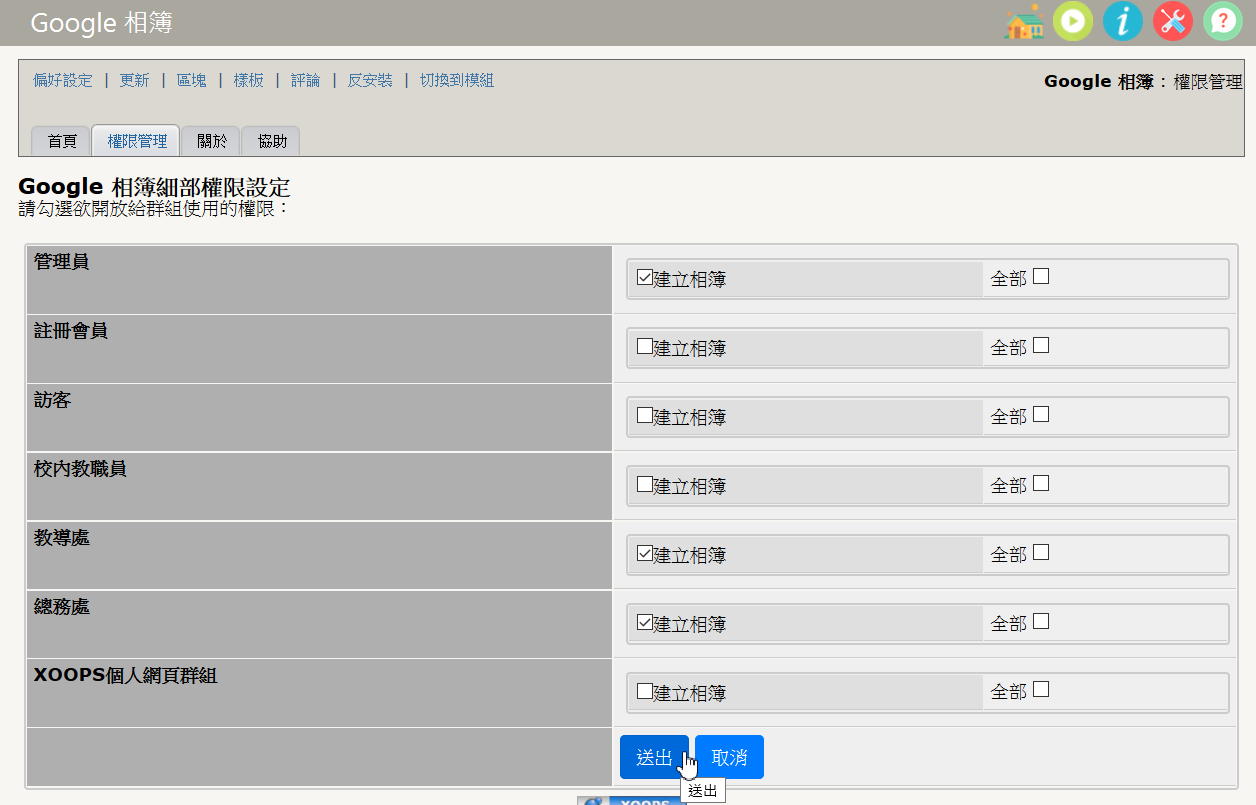1256x805 pixels.
Task: Enable 建立相簿 for 註冊會員
Action: pos(645,346)
